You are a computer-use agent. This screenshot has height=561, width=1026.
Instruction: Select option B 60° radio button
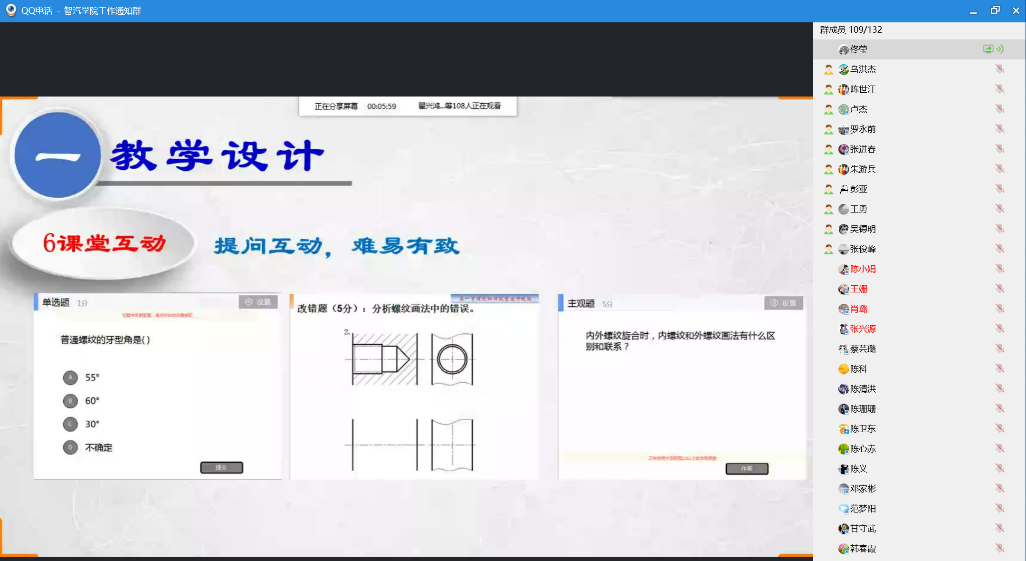click(70, 400)
